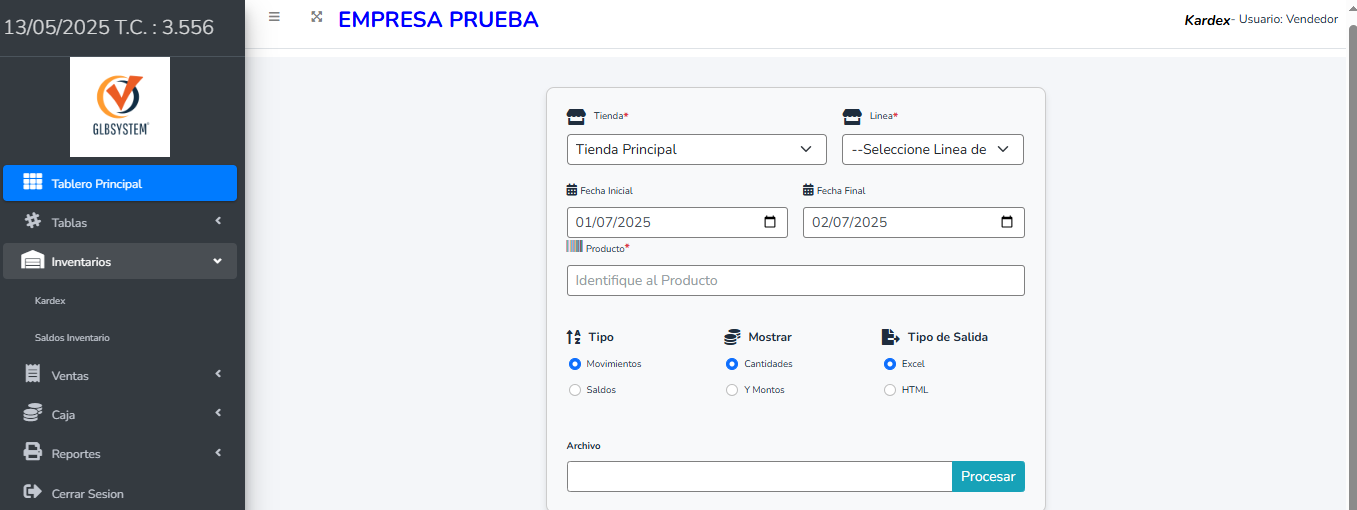Viewport: 1357px width, 510px height.
Task: Click the Ventas receipt icon
Action: 32,375
